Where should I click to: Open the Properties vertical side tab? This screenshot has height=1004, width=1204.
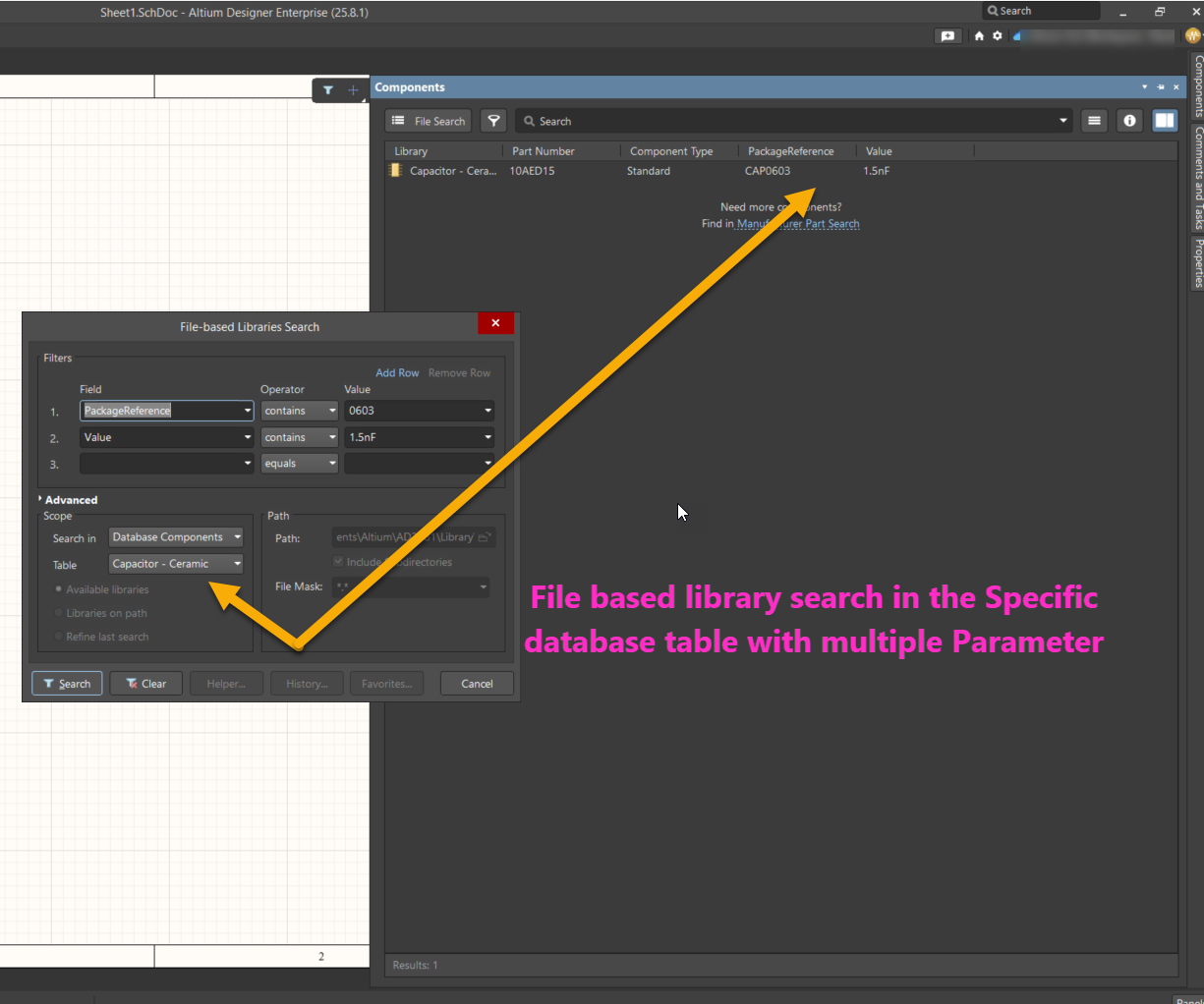(1198, 262)
